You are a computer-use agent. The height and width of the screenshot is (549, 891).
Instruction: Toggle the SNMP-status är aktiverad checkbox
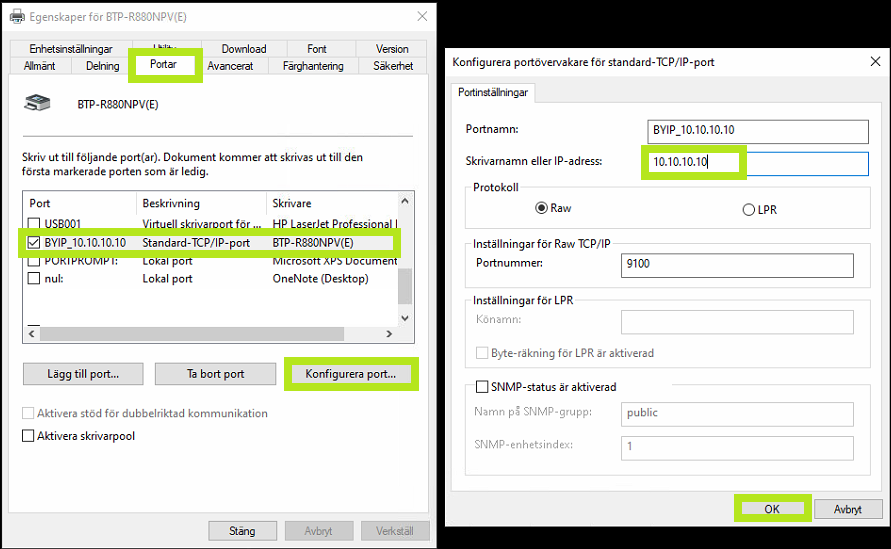coord(483,387)
